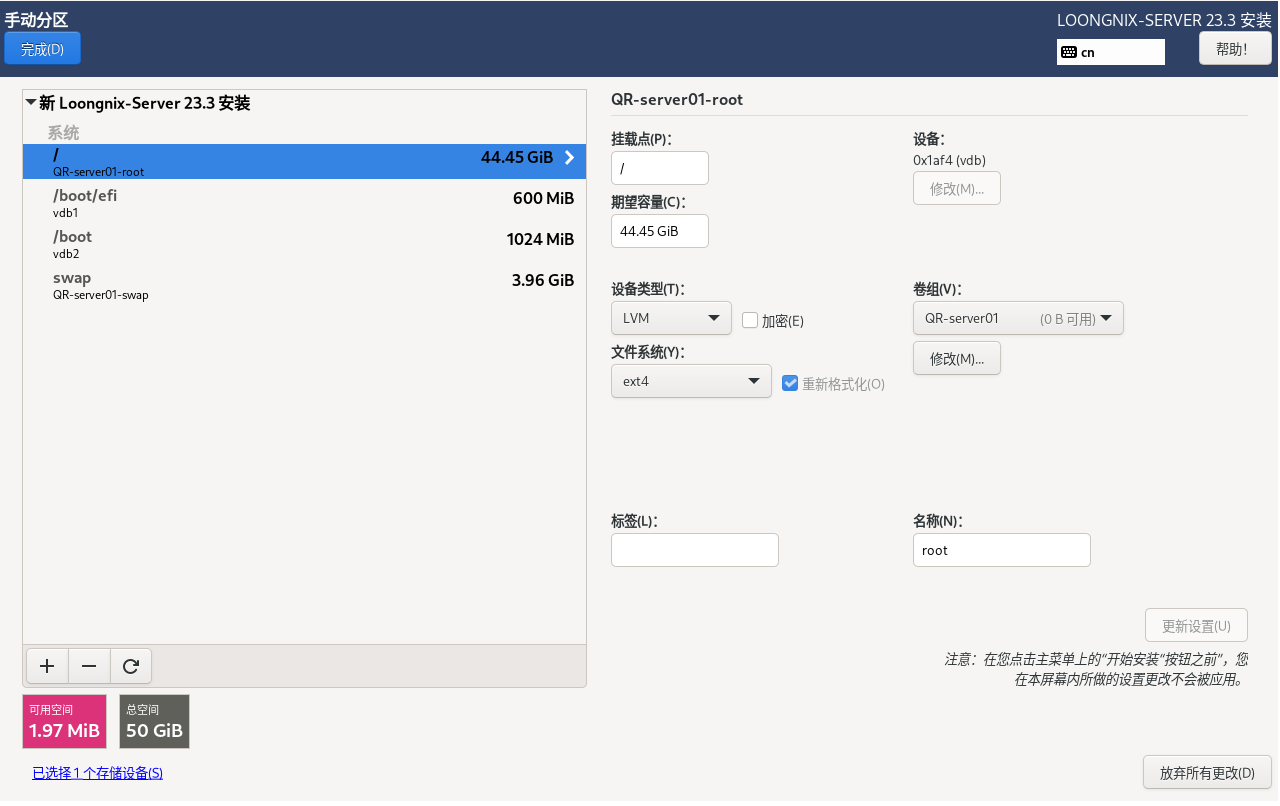Click the remove mount point minus icon
The width and height of the screenshot is (1280, 806).
[x=89, y=666]
